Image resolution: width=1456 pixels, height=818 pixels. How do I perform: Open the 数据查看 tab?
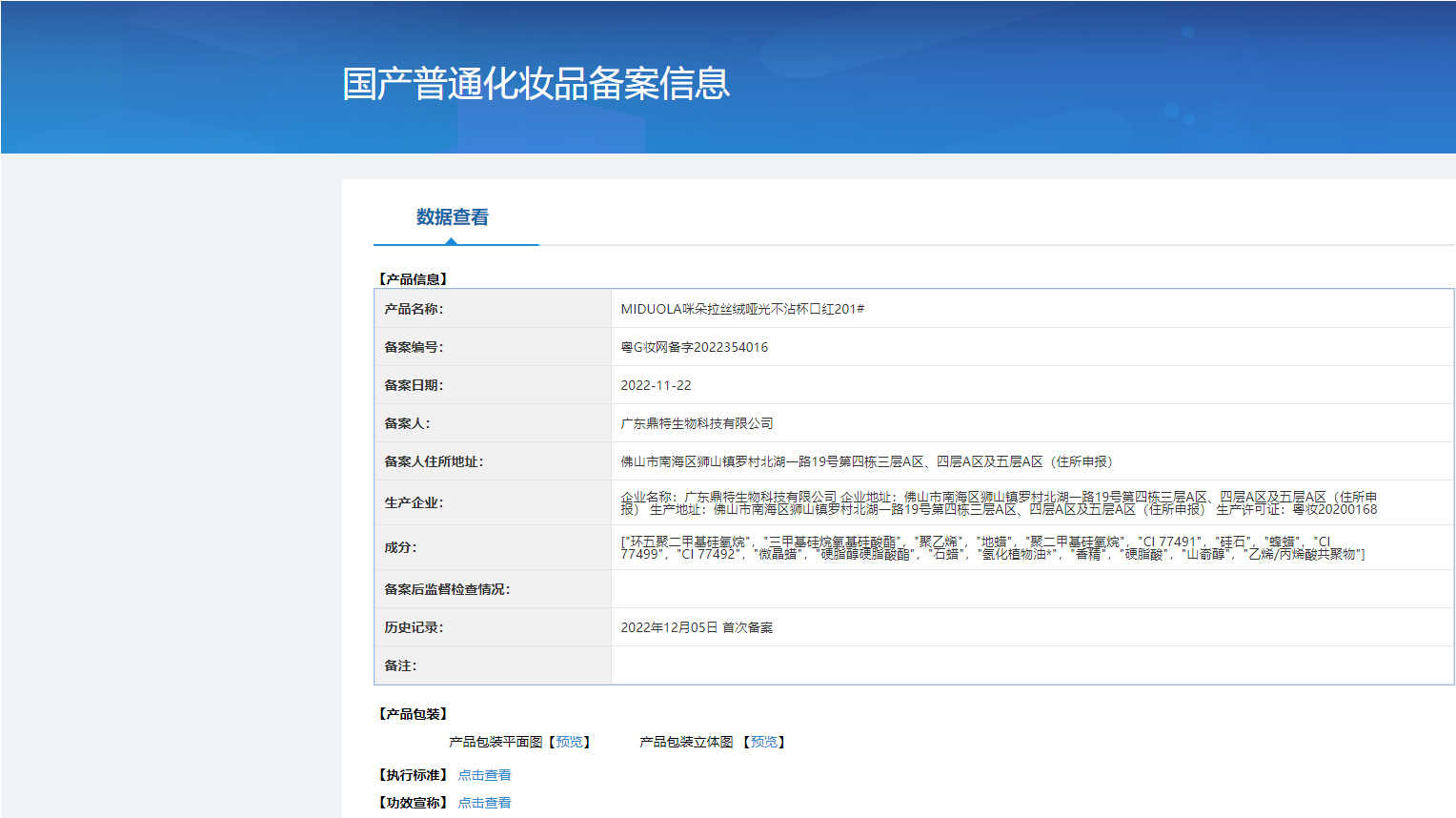[x=452, y=217]
